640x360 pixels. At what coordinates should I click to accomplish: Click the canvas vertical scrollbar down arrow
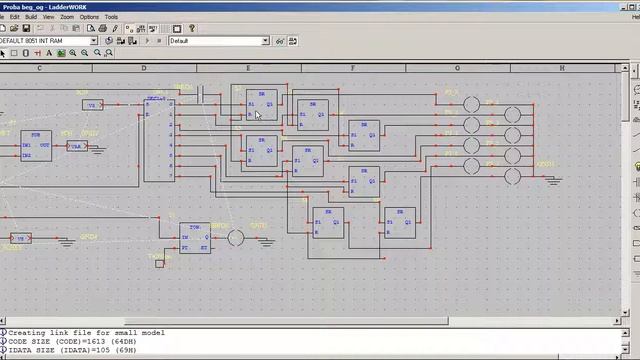625,313
